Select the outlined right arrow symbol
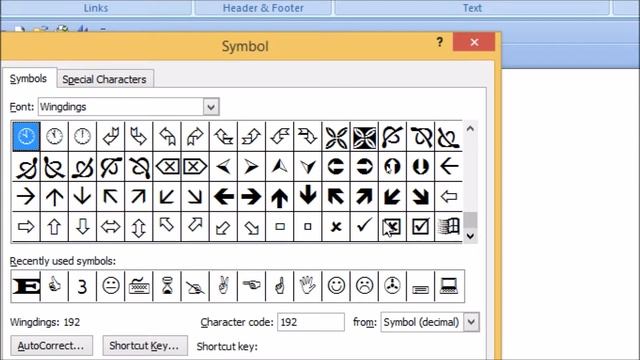This screenshot has width=640, height=360. point(26,227)
